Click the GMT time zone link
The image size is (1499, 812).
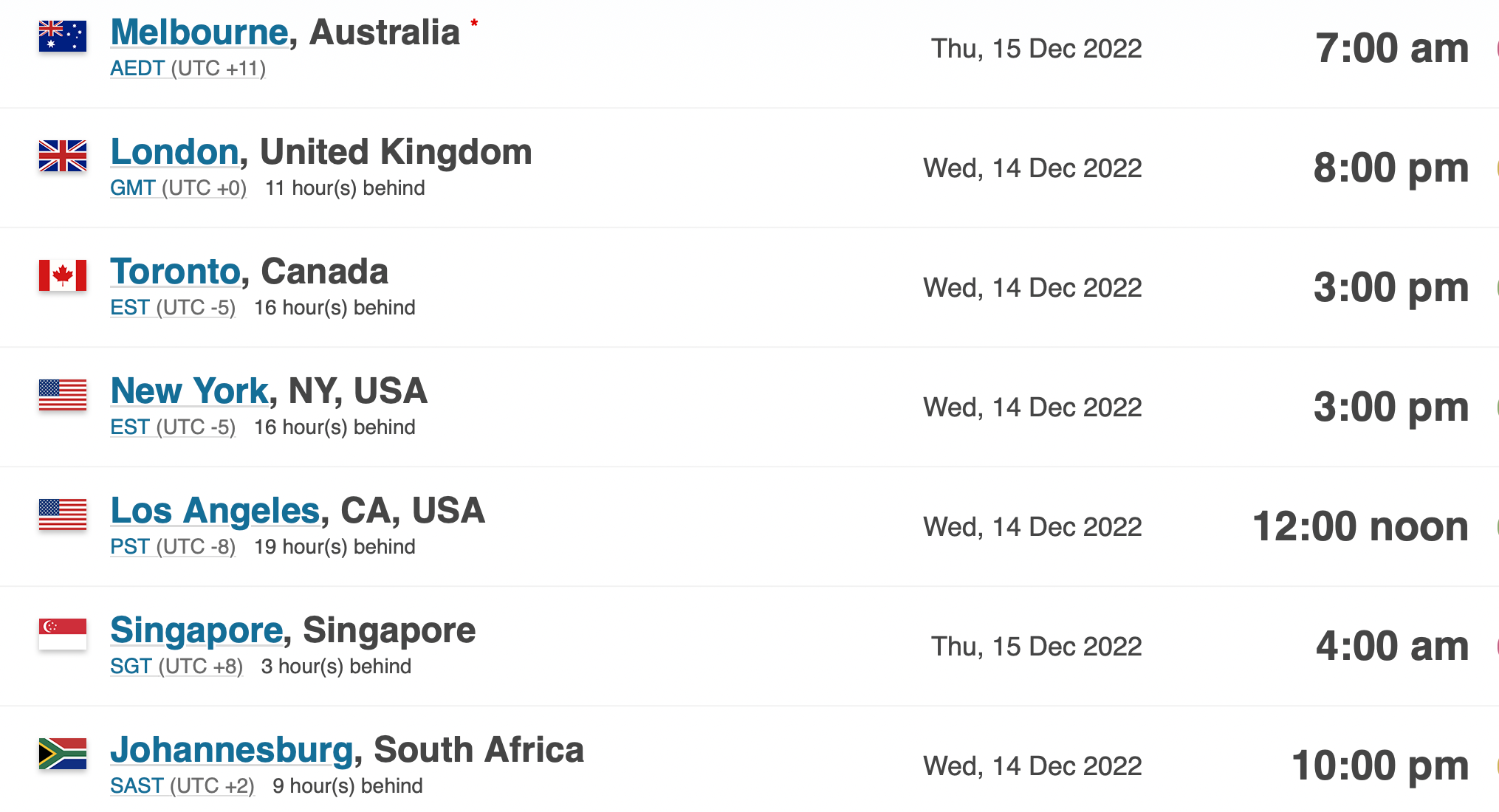coord(133,187)
